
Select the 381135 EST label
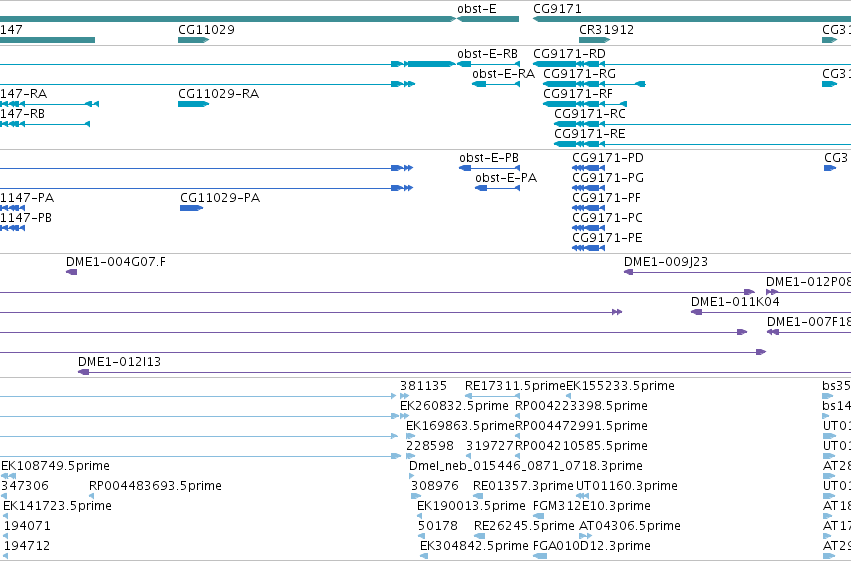coord(423,386)
